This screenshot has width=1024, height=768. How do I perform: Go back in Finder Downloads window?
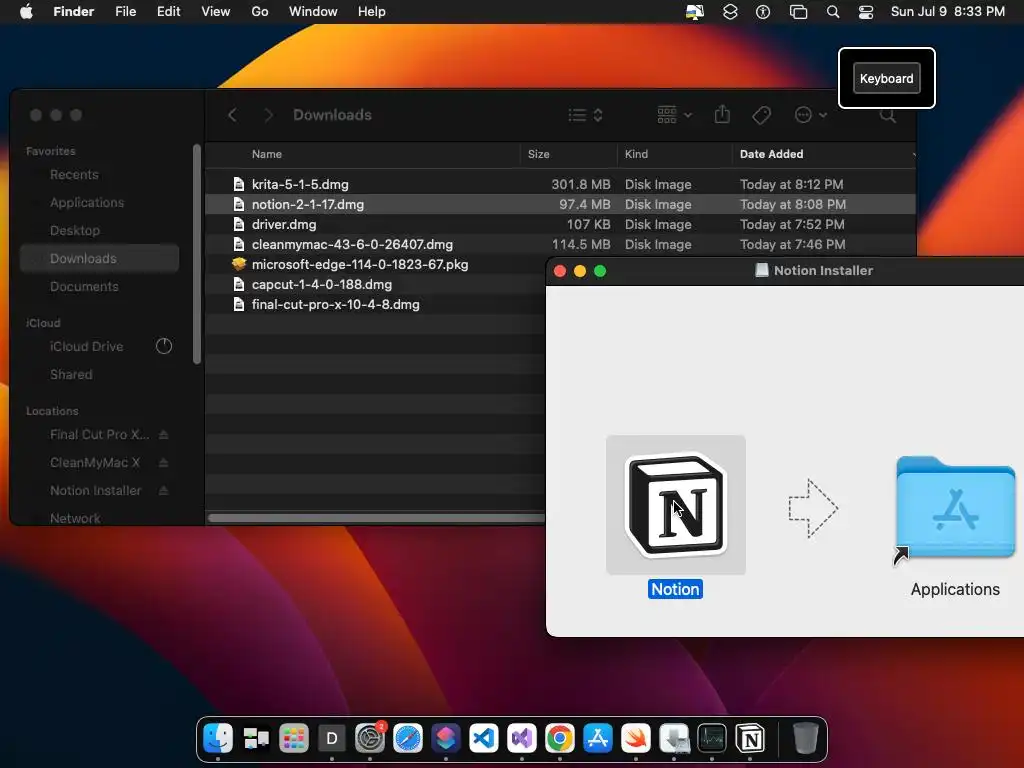pos(232,115)
